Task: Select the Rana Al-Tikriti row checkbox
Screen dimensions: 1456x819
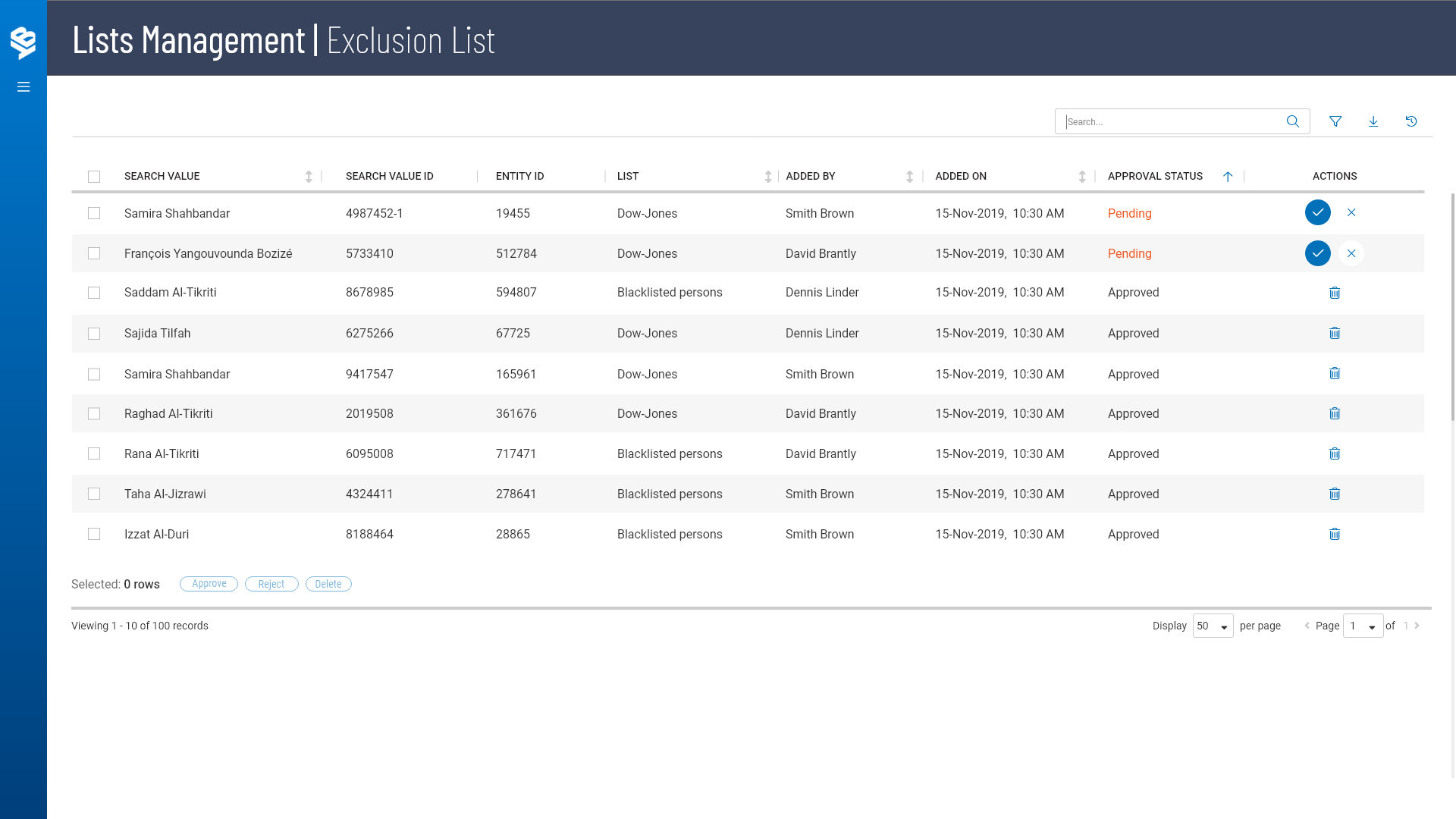Action: (94, 453)
